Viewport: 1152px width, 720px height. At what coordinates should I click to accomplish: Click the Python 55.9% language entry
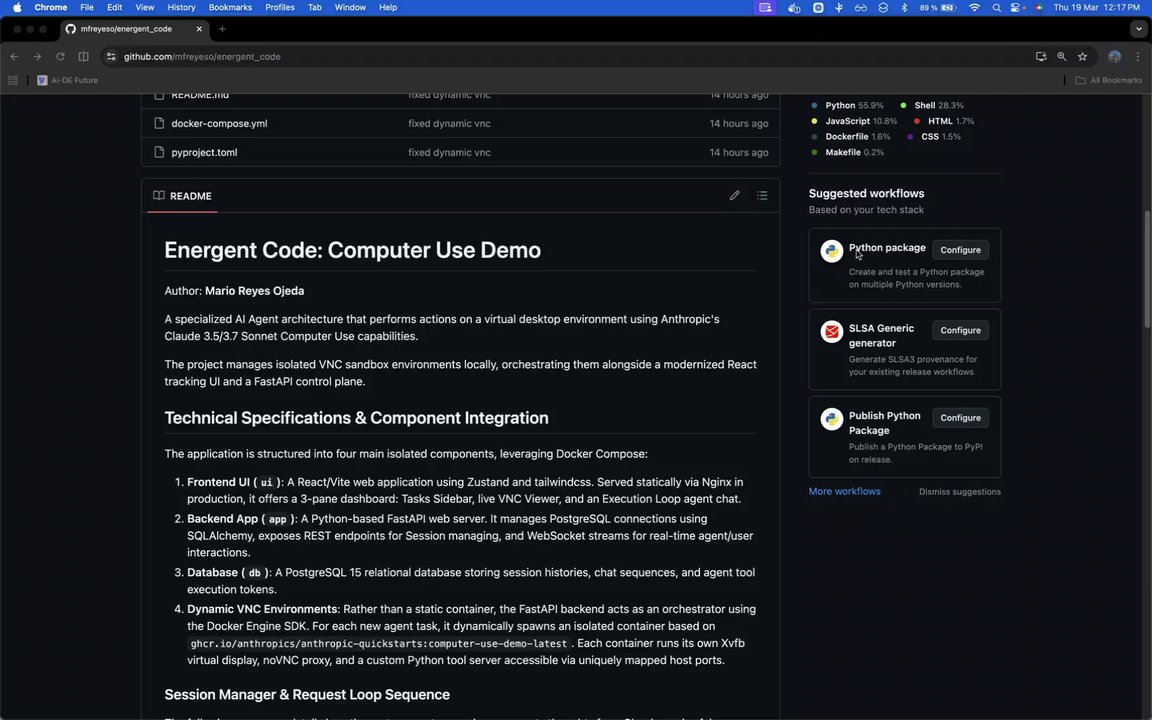point(847,105)
